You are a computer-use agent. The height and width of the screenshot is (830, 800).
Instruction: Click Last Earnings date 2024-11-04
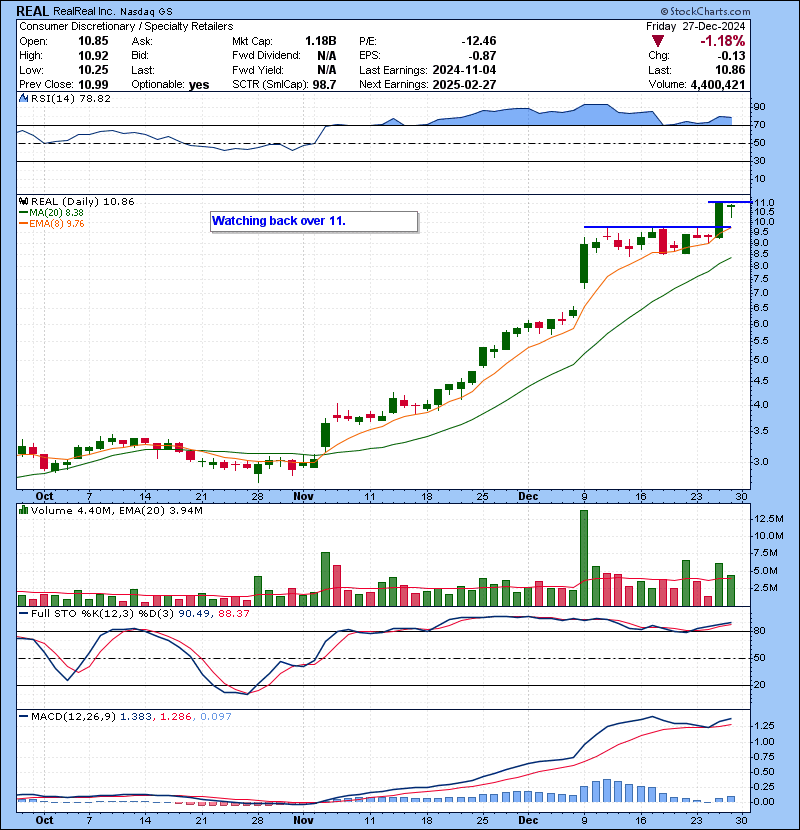(x=464, y=70)
